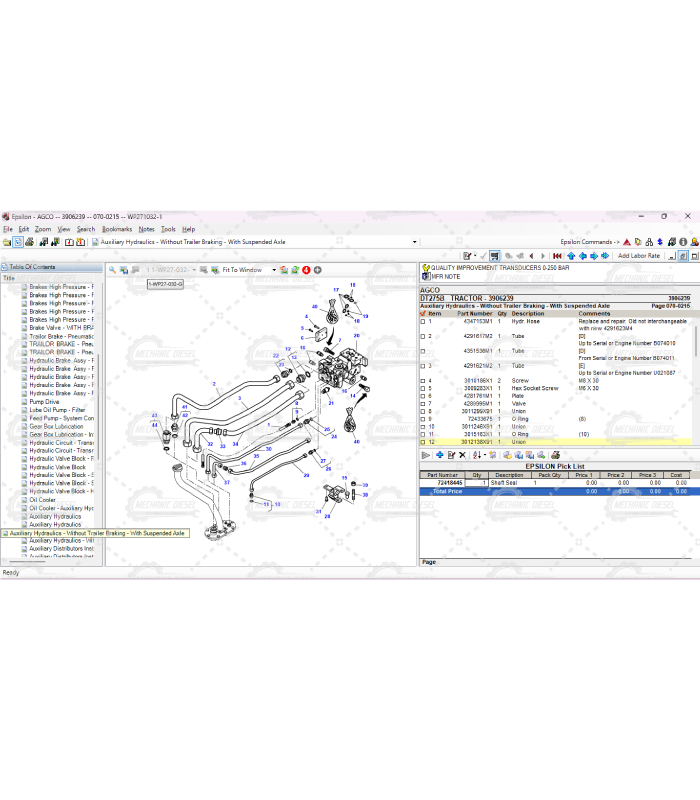700x800 pixels.
Task: Select checkbox for item 7 Valve
Action: point(422,404)
